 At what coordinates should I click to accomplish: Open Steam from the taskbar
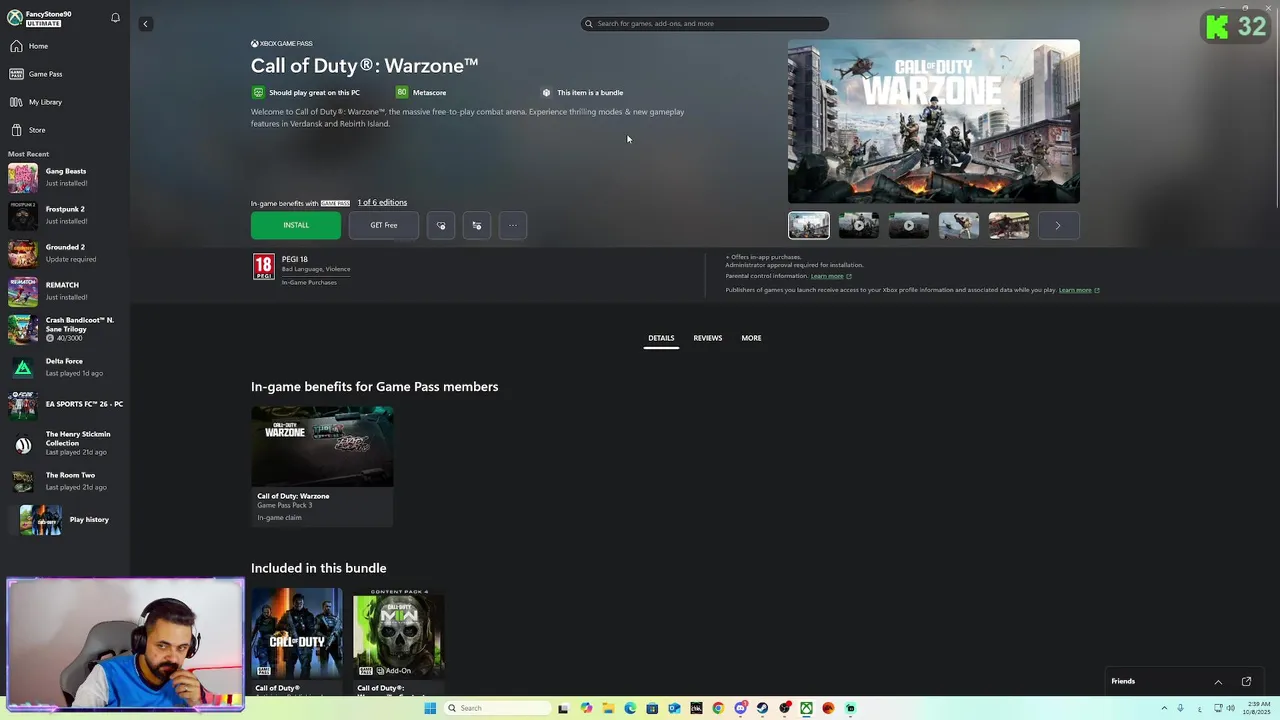pyautogui.click(x=762, y=708)
